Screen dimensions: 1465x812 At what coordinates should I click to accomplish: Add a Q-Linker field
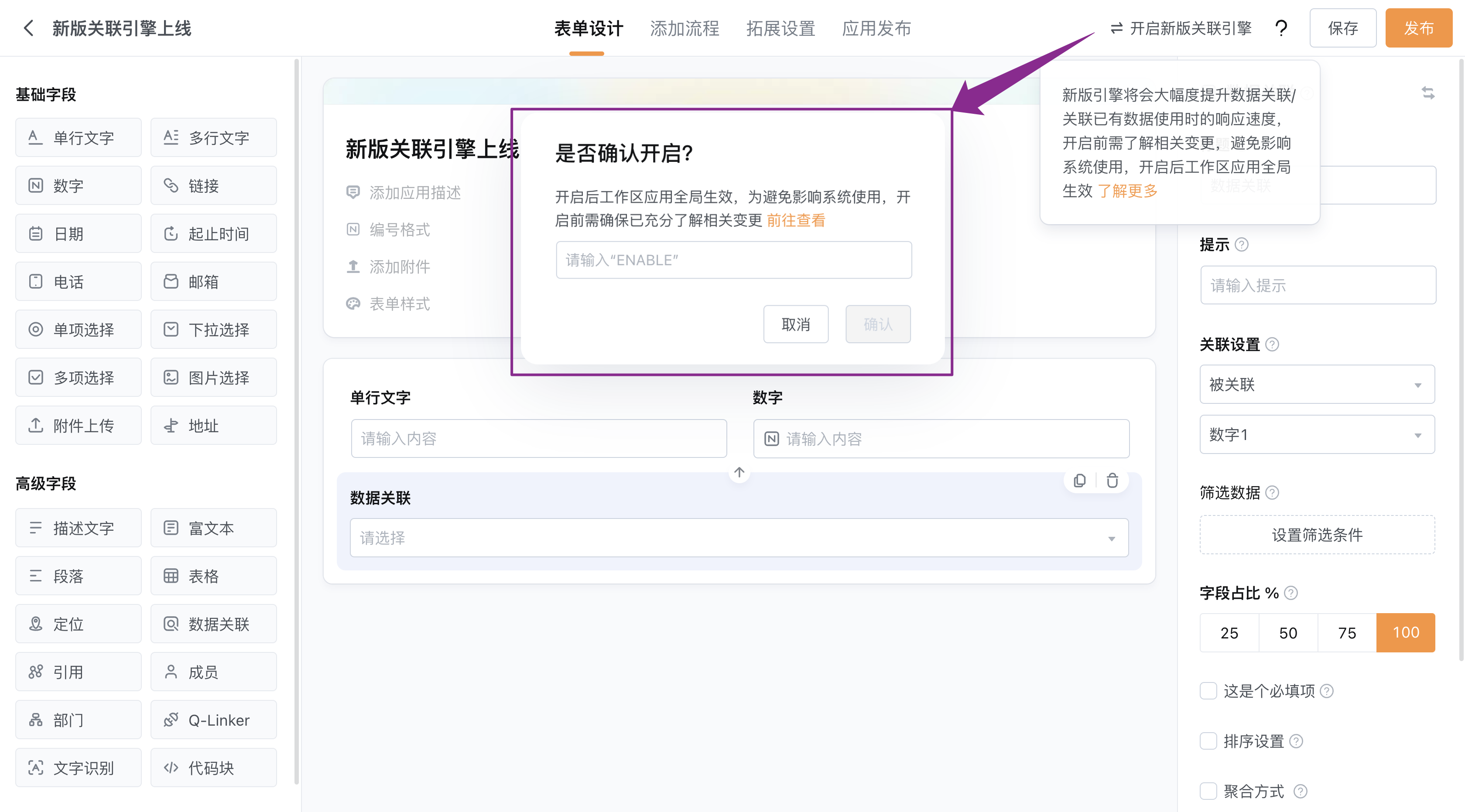tap(213, 720)
